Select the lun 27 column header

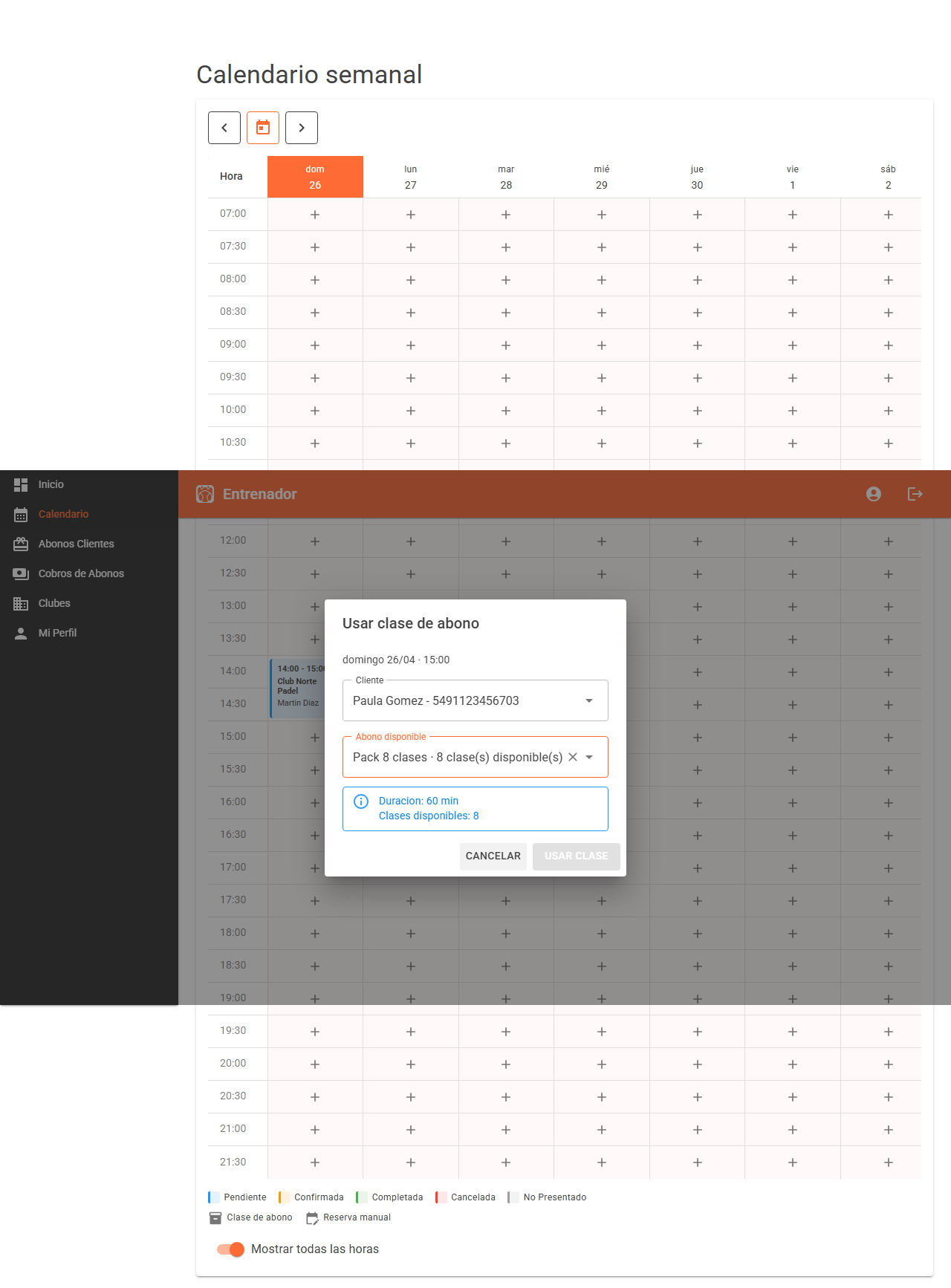coord(411,177)
